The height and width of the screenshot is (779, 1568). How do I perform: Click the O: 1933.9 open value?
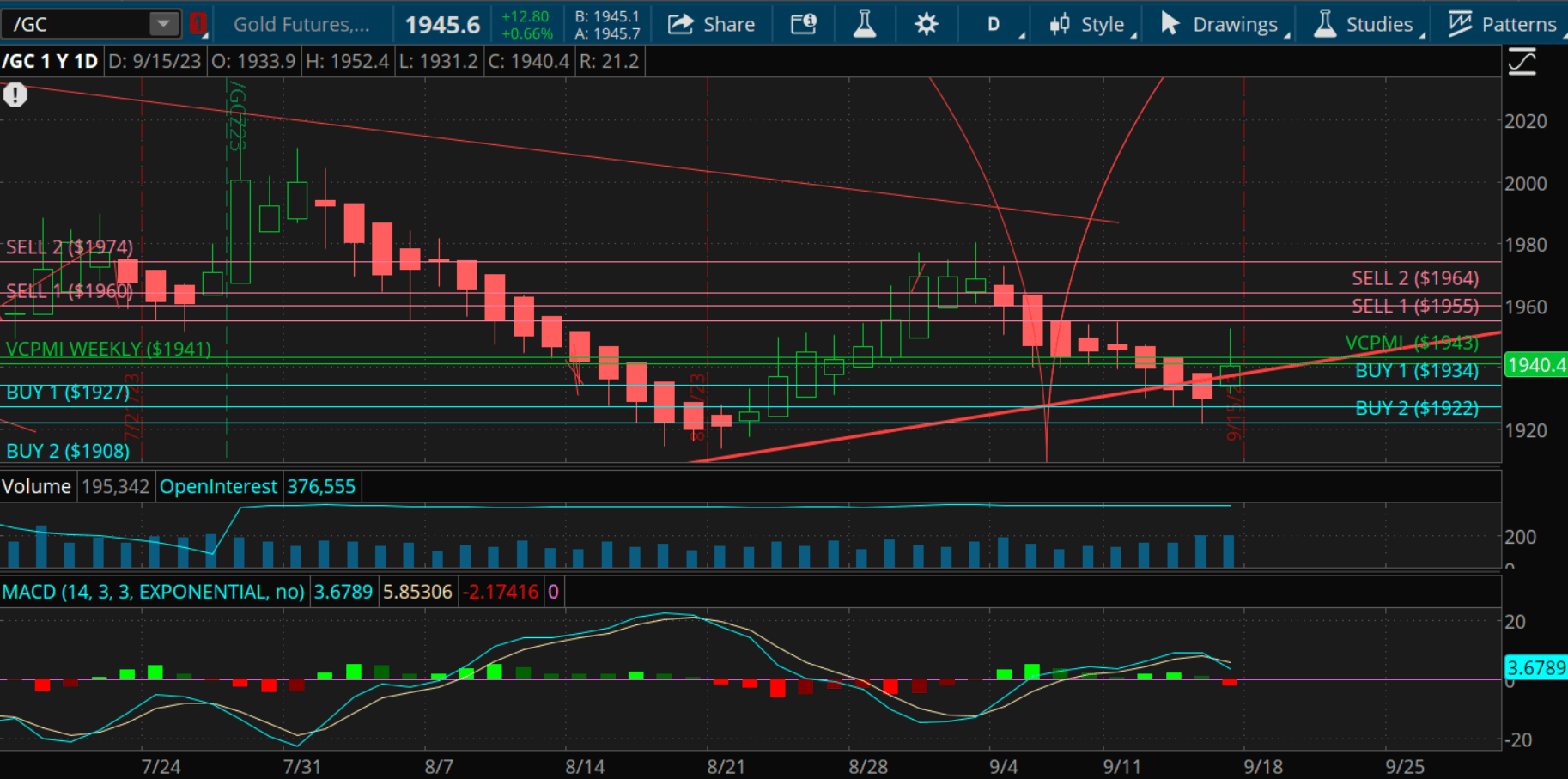(253, 62)
